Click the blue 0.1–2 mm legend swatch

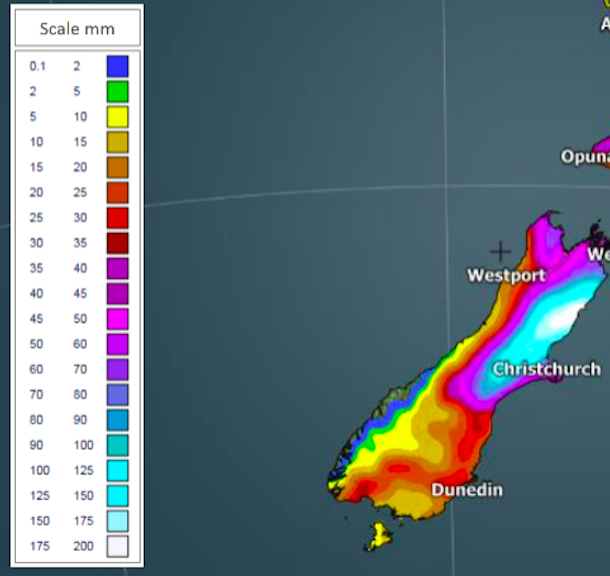[117, 66]
